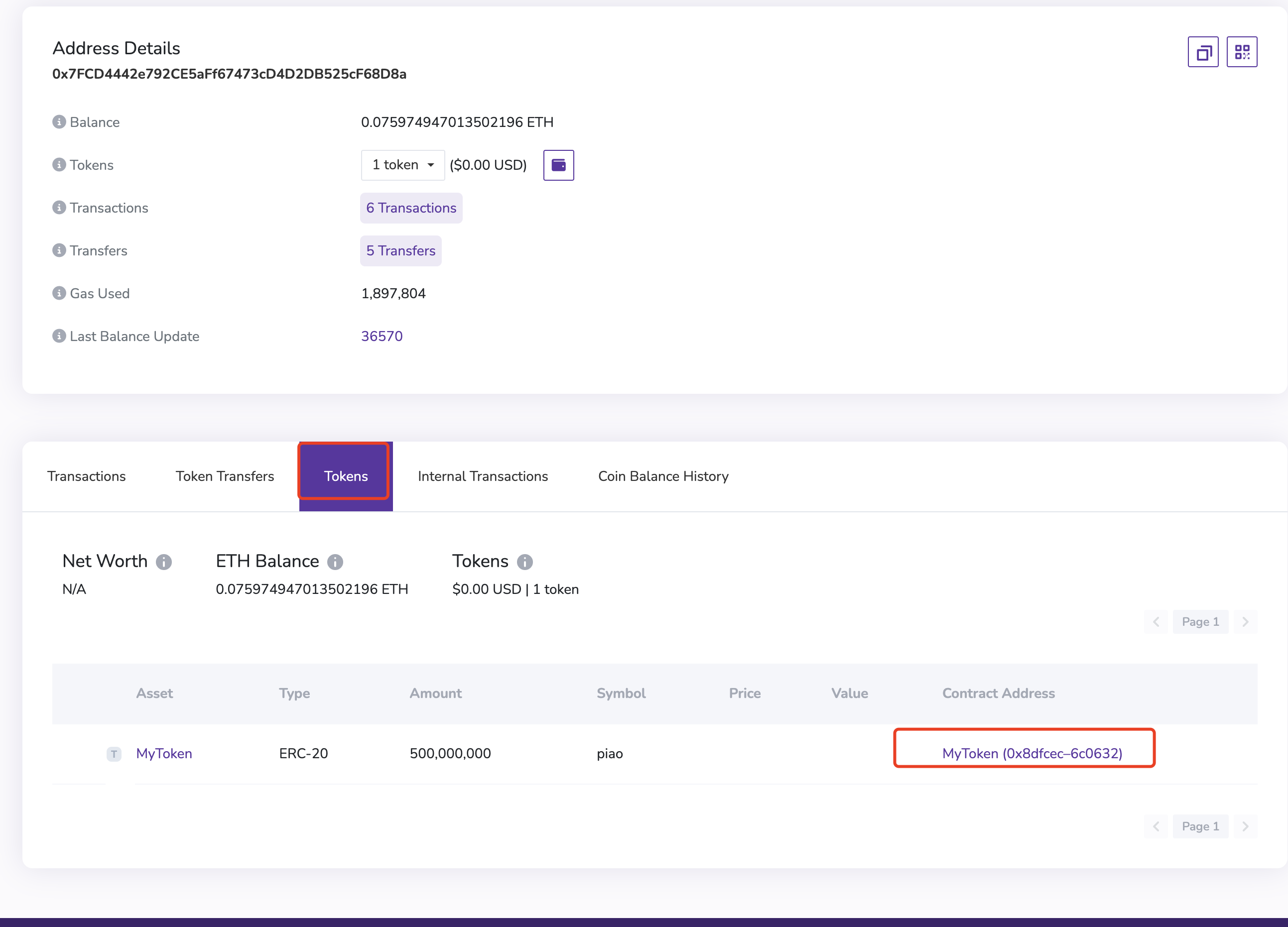Screen dimensions: 1288x927
Task: Click the '6 Transactions' button
Action: click(x=411, y=208)
